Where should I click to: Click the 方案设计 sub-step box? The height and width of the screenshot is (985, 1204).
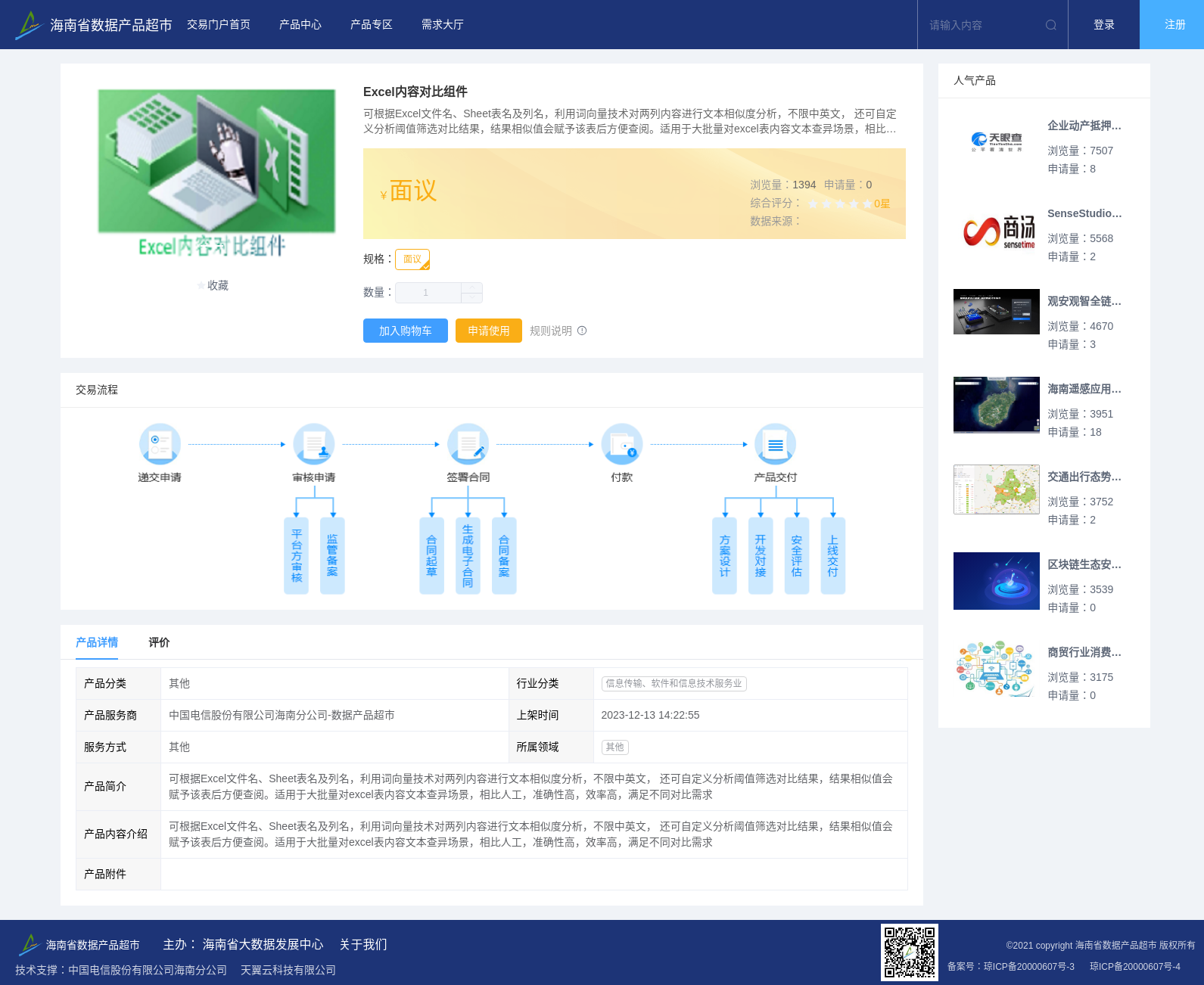pyautogui.click(x=724, y=555)
